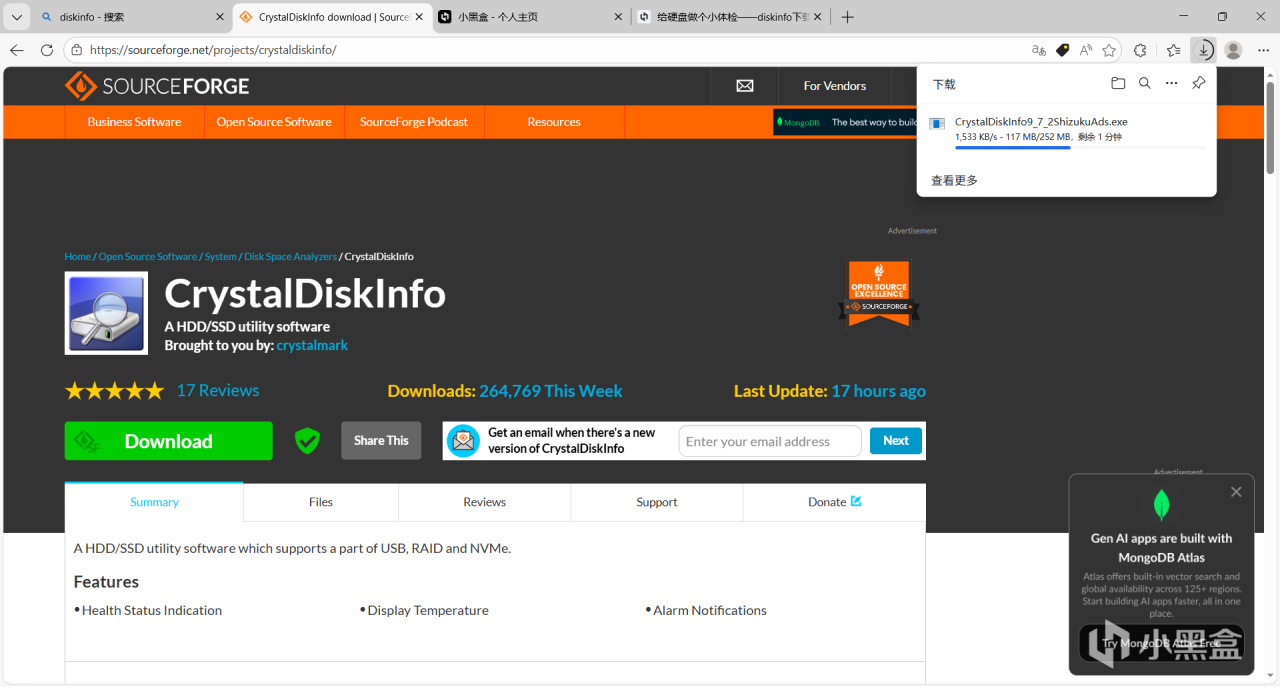Open the Resources nav menu

[x=554, y=122]
